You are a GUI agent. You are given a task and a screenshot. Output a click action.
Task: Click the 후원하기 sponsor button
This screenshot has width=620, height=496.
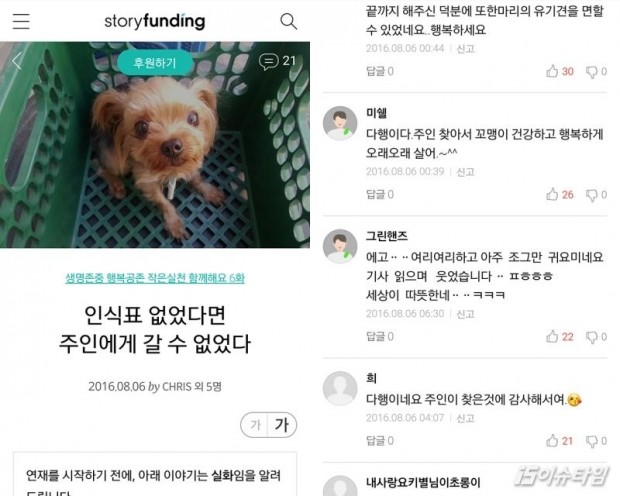pos(155,62)
